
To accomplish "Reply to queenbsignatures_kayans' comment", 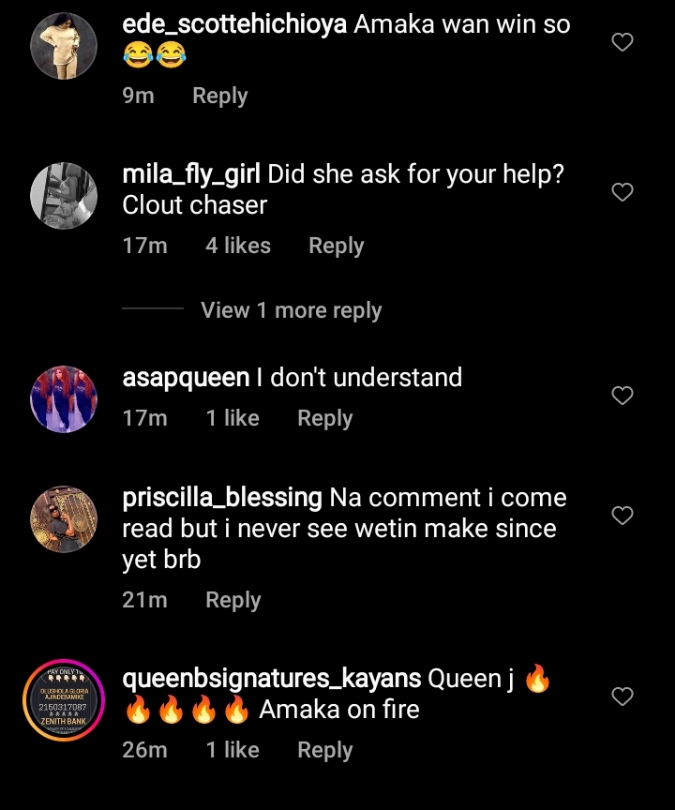I will click(325, 750).
